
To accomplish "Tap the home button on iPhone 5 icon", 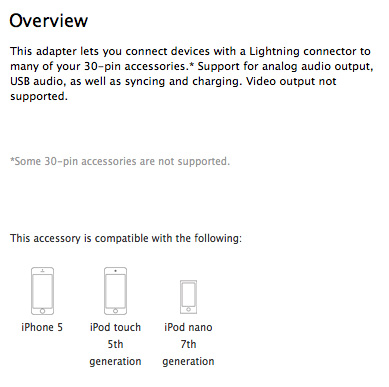I will [42, 311].
